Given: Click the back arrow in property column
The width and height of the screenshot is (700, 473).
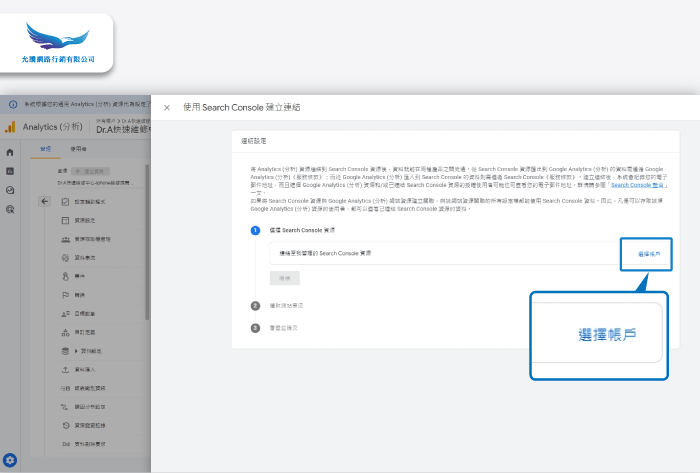Looking at the screenshot, I should 44,201.
